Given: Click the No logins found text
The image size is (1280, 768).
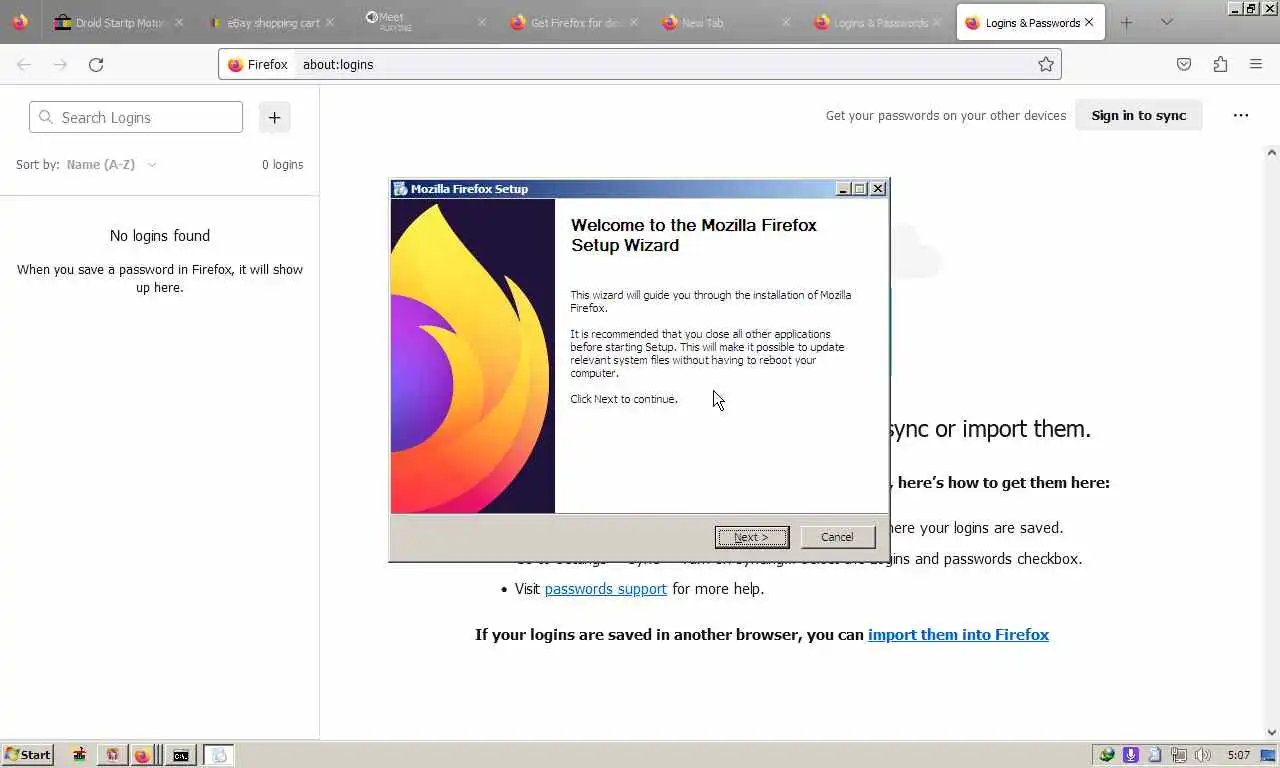Looking at the screenshot, I should (x=160, y=236).
